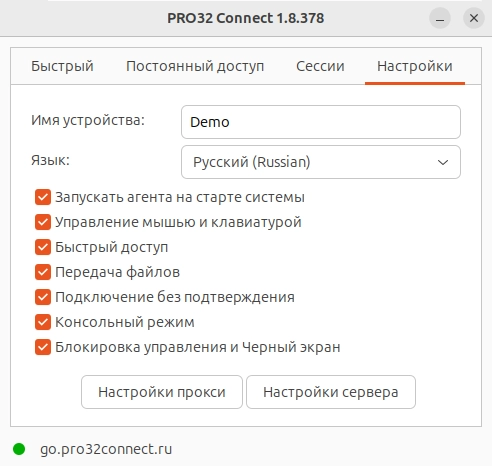Uncheck Управление мышью и клавиатурой
This screenshot has width=492, height=466.
(43, 222)
